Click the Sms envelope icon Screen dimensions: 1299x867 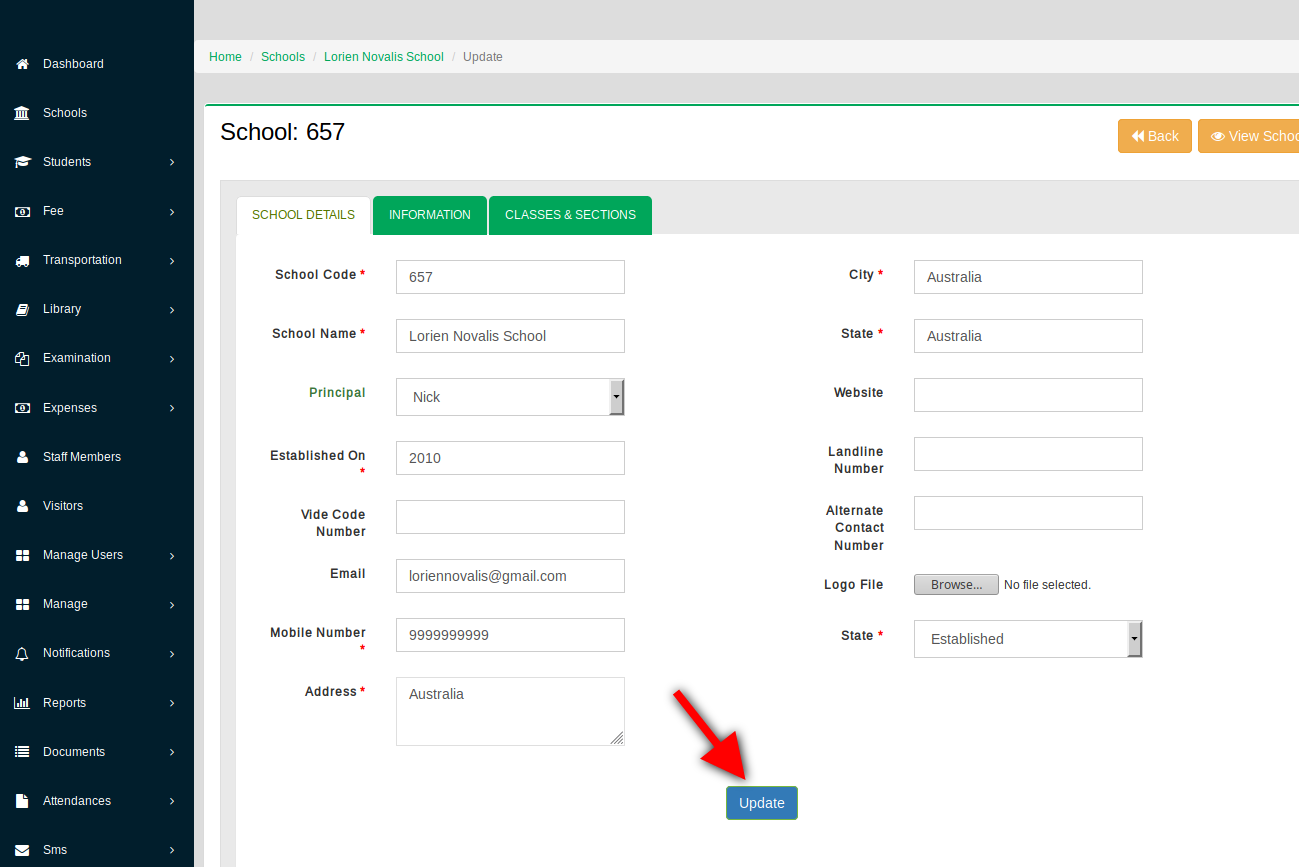point(22,850)
